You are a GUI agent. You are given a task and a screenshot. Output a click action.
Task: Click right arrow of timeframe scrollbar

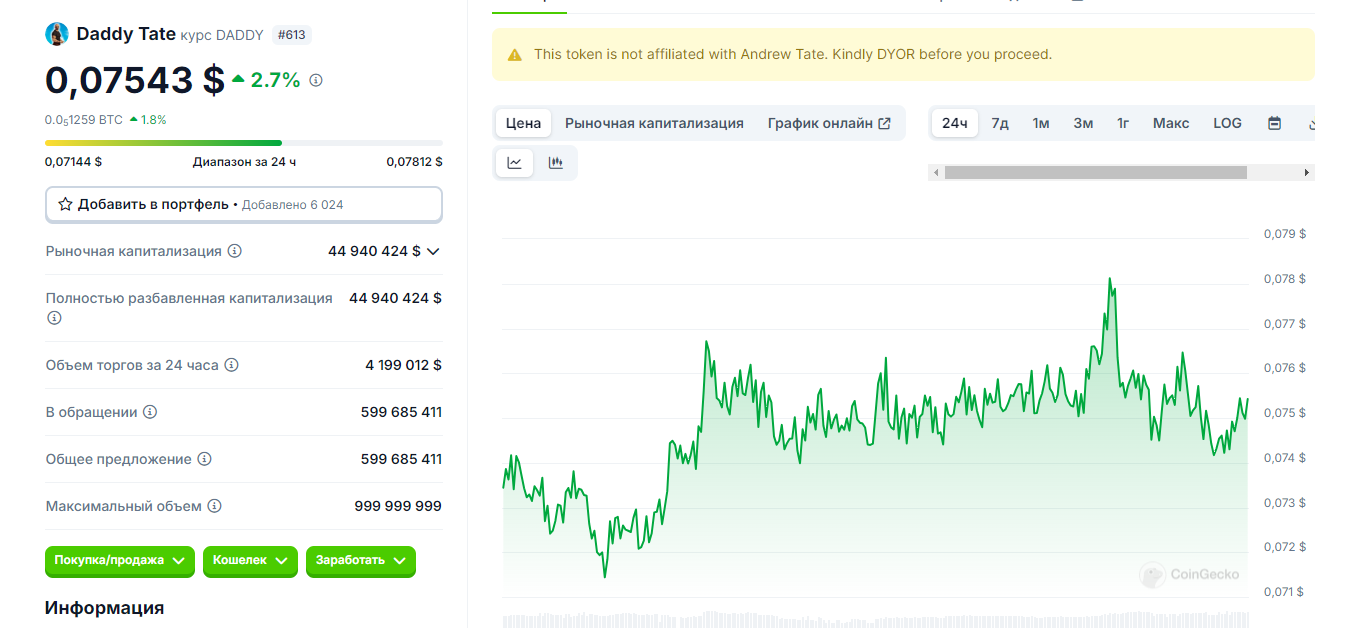coord(1306,172)
